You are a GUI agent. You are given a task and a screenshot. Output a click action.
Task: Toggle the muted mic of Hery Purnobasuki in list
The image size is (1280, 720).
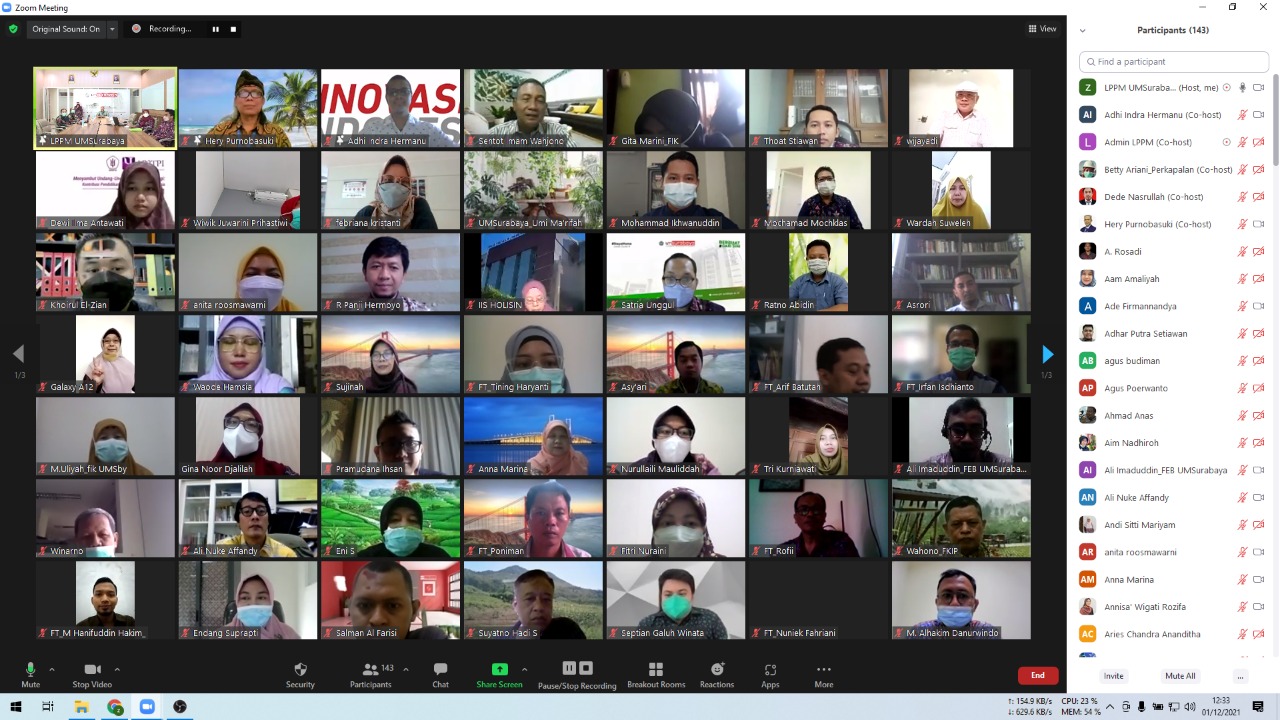(1242, 224)
